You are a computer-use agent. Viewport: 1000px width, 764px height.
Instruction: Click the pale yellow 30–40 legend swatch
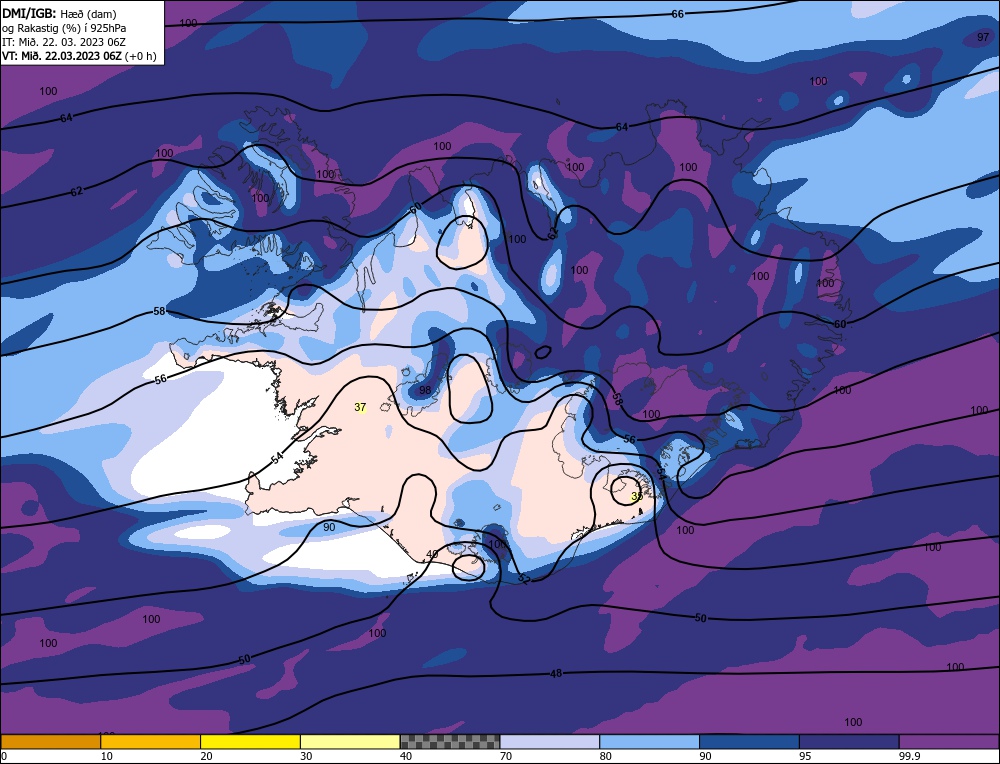point(350,741)
